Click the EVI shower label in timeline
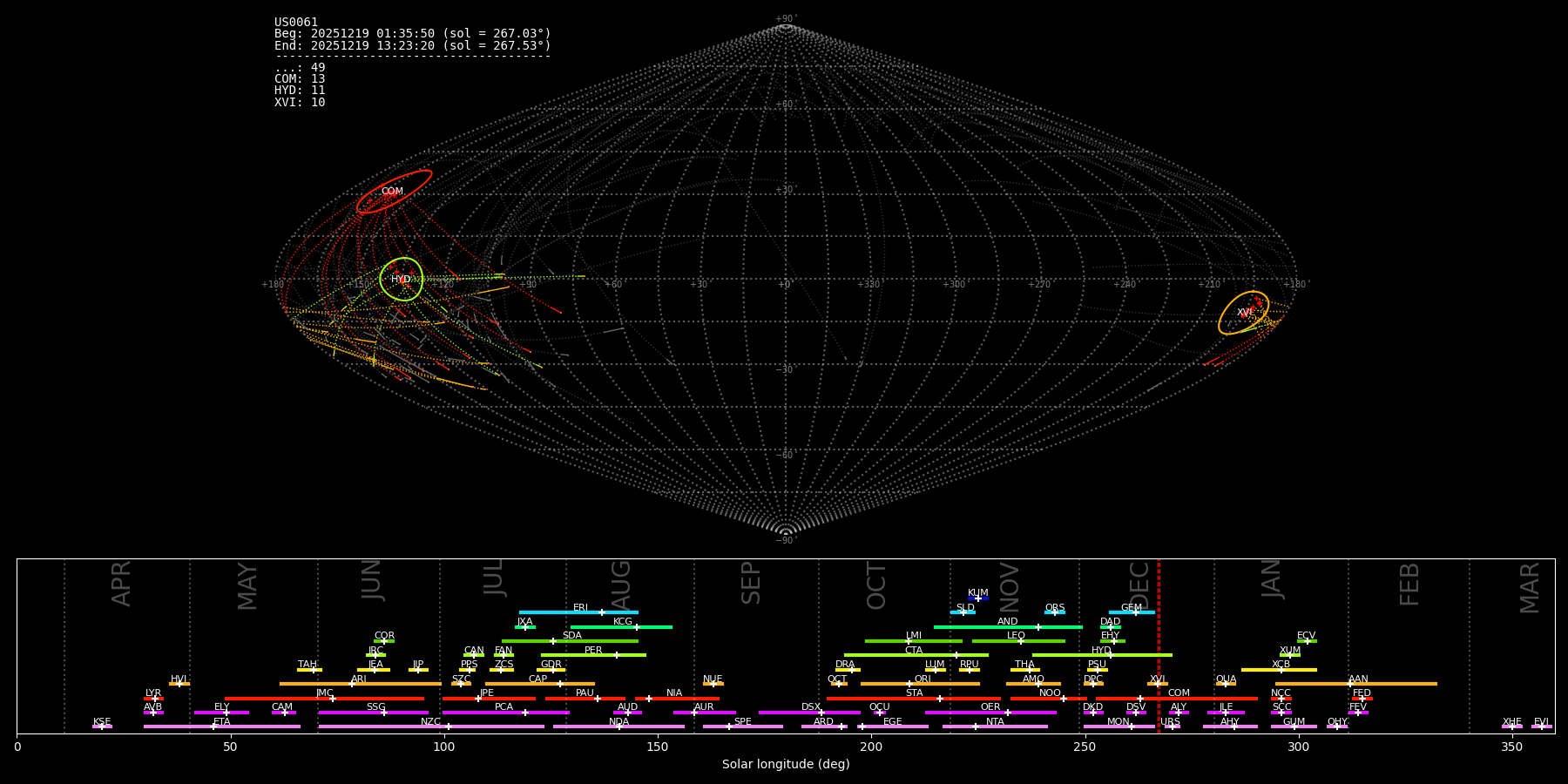The width and height of the screenshot is (1568, 784). click(1542, 722)
